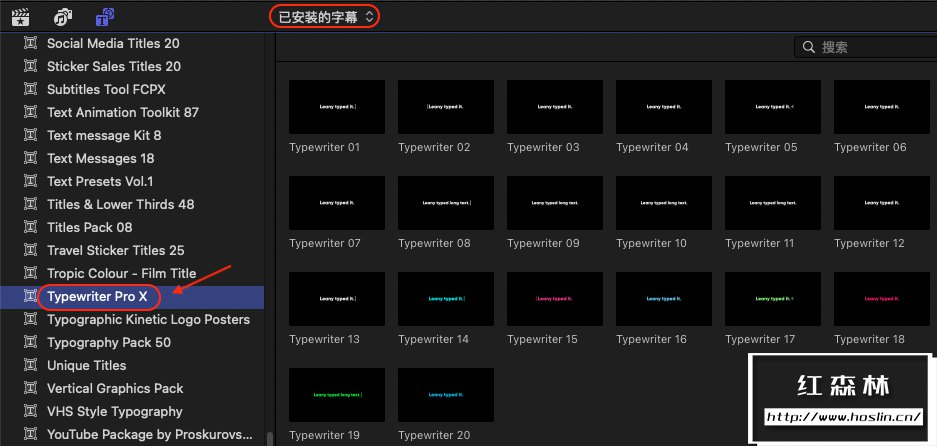
Task: Click the title icon beside Vertical Graphics Pack
Action: (x=30, y=389)
